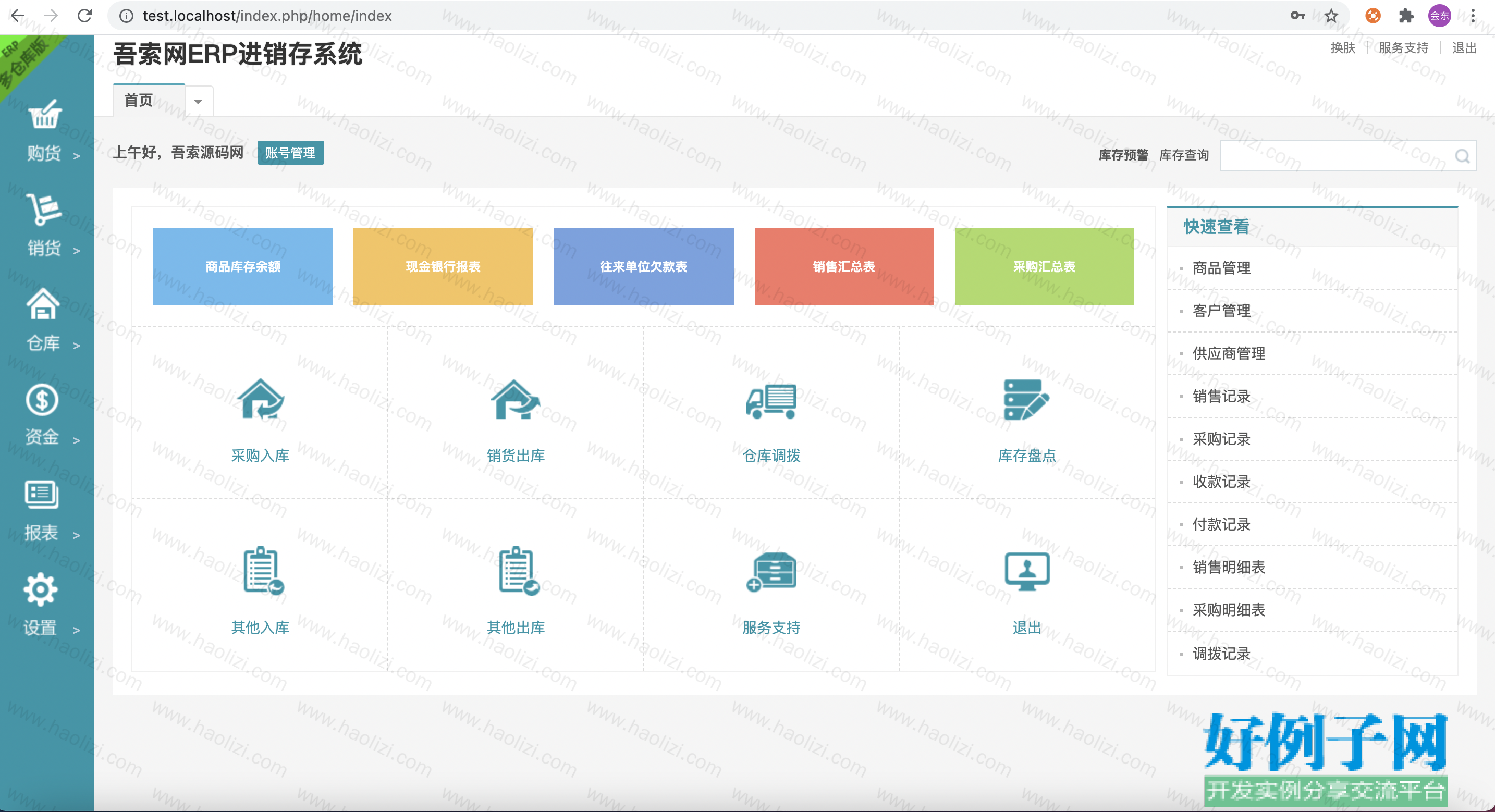Click the 账号管理 button

tap(290, 153)
